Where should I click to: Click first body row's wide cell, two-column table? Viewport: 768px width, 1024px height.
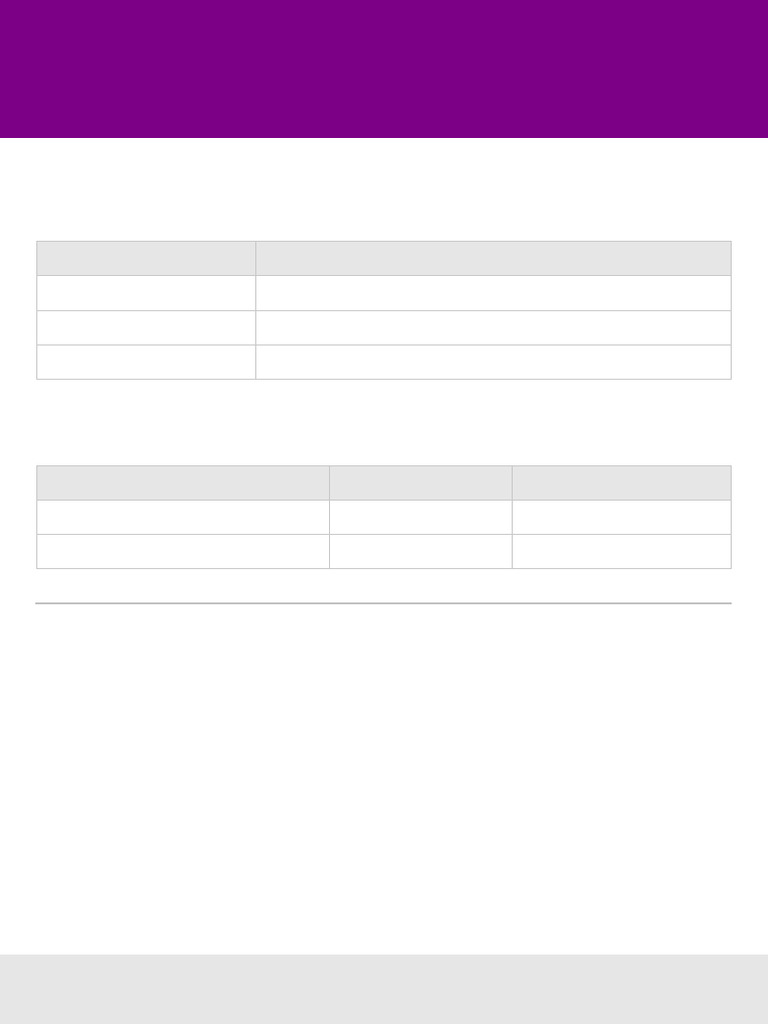tap(493, 293)
